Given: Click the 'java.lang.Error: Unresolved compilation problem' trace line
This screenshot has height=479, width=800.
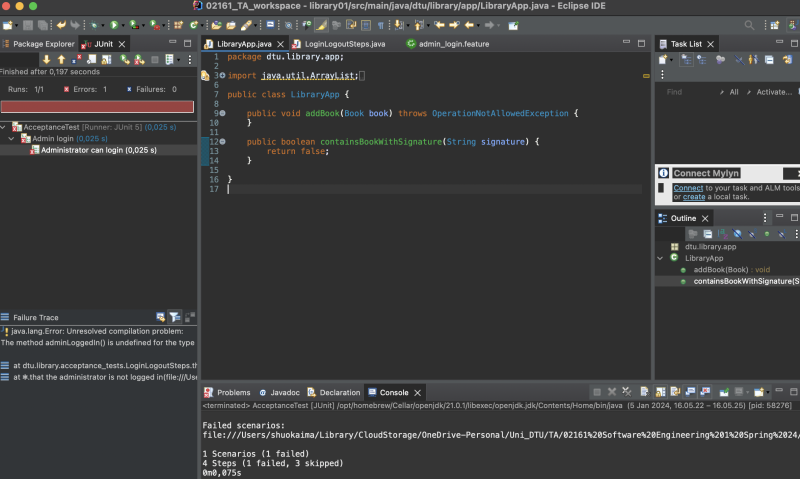Looking at the screenshot, I should pos(97,331).
